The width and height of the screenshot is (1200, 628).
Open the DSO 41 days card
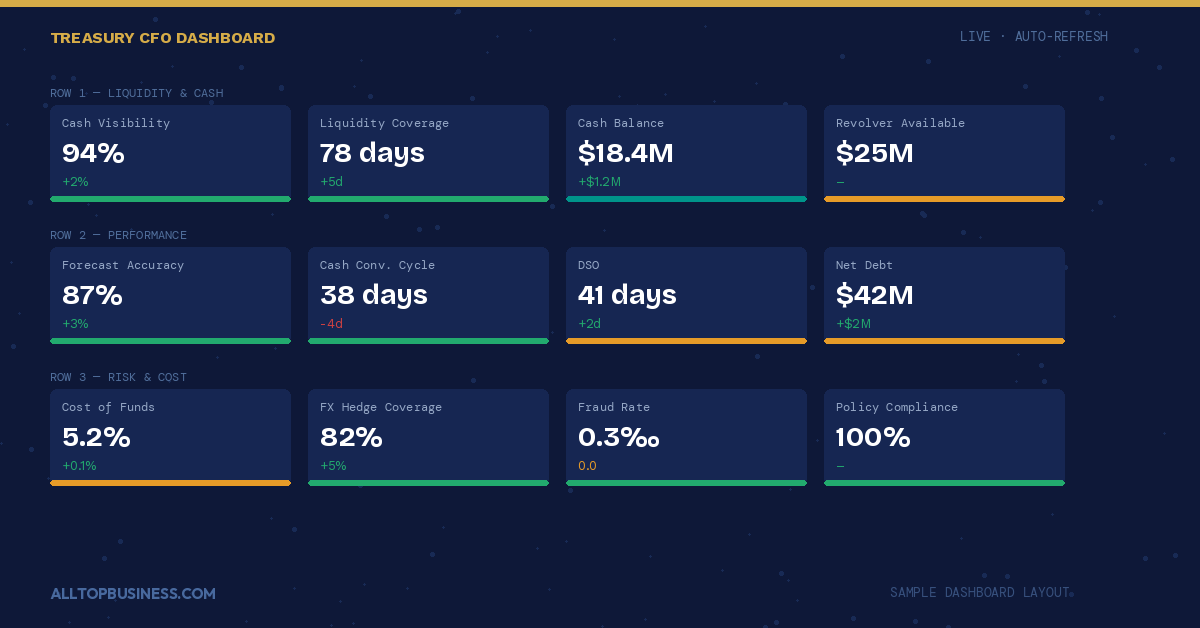(x=686, y=295)
